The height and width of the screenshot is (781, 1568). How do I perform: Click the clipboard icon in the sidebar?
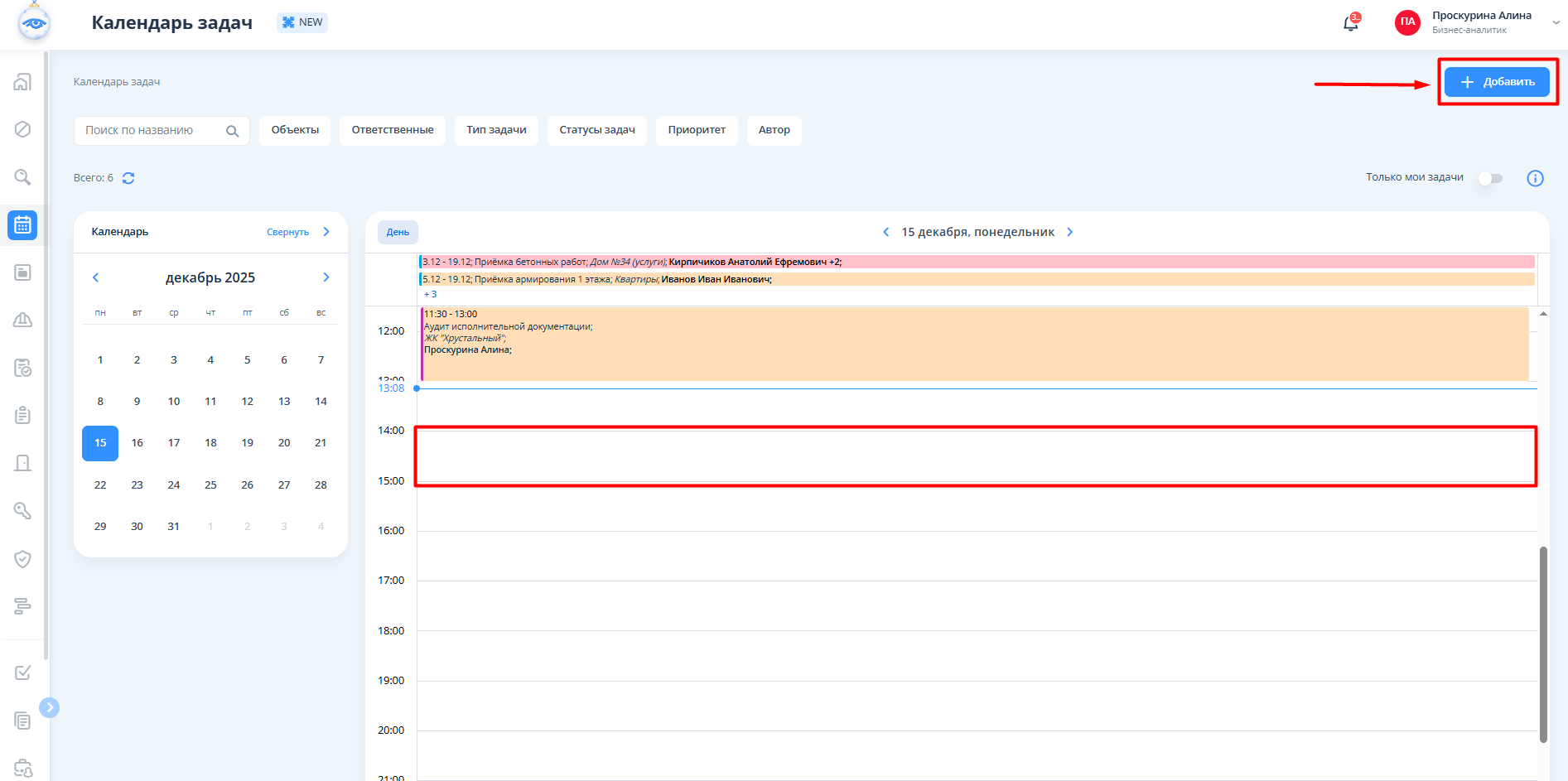(22, 415)
